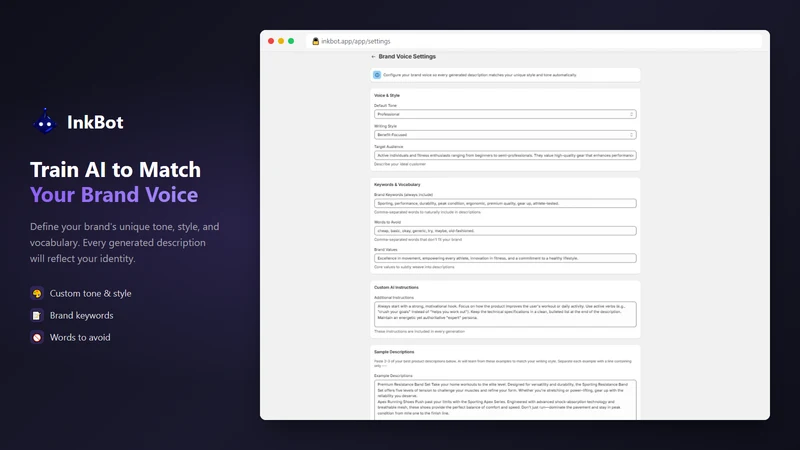Click the lock icon in the address bar
Screen dimensions: 800x450
[x=315, y=41]
